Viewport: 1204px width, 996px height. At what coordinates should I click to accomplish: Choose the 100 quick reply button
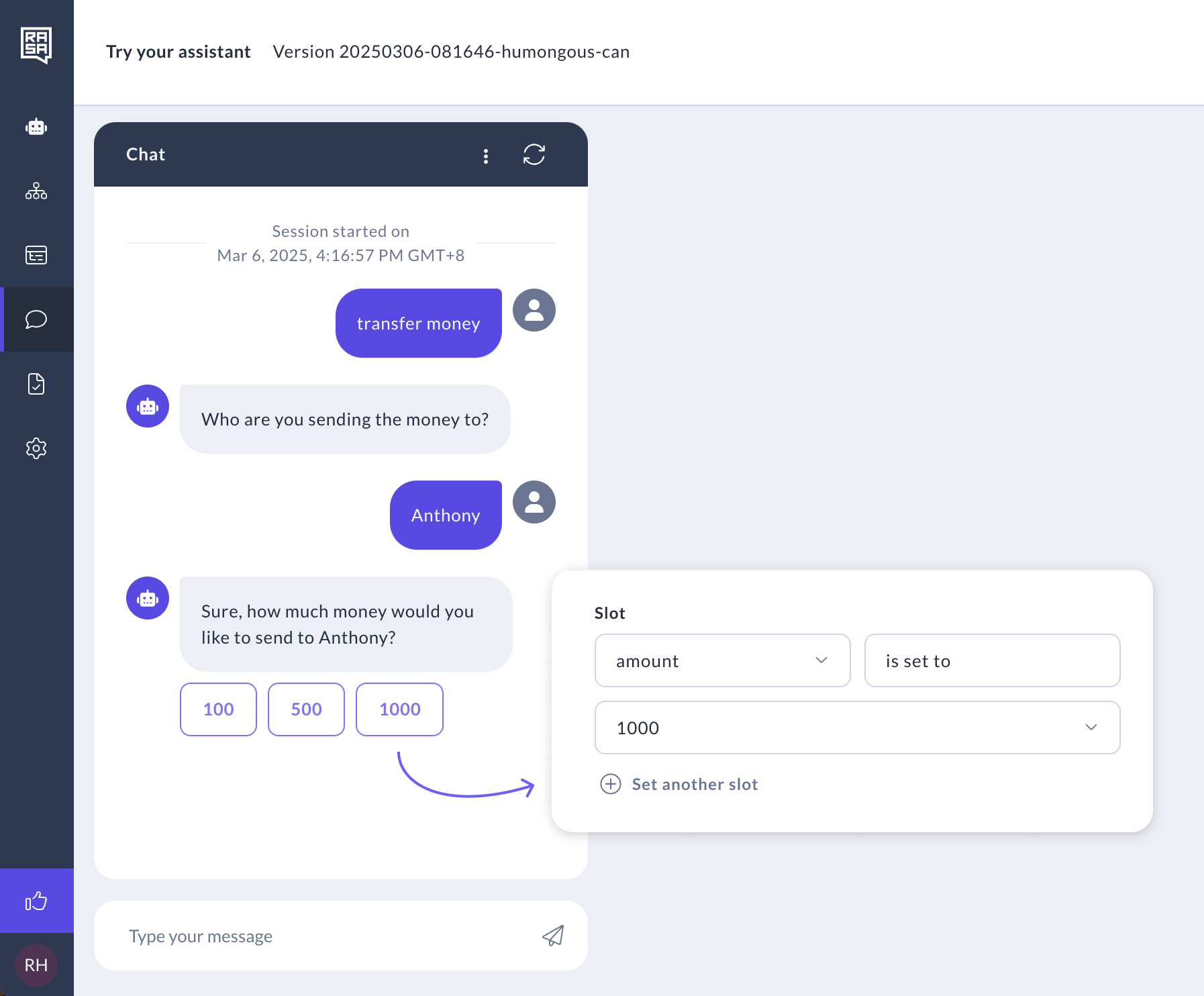[x=218, y=709]
